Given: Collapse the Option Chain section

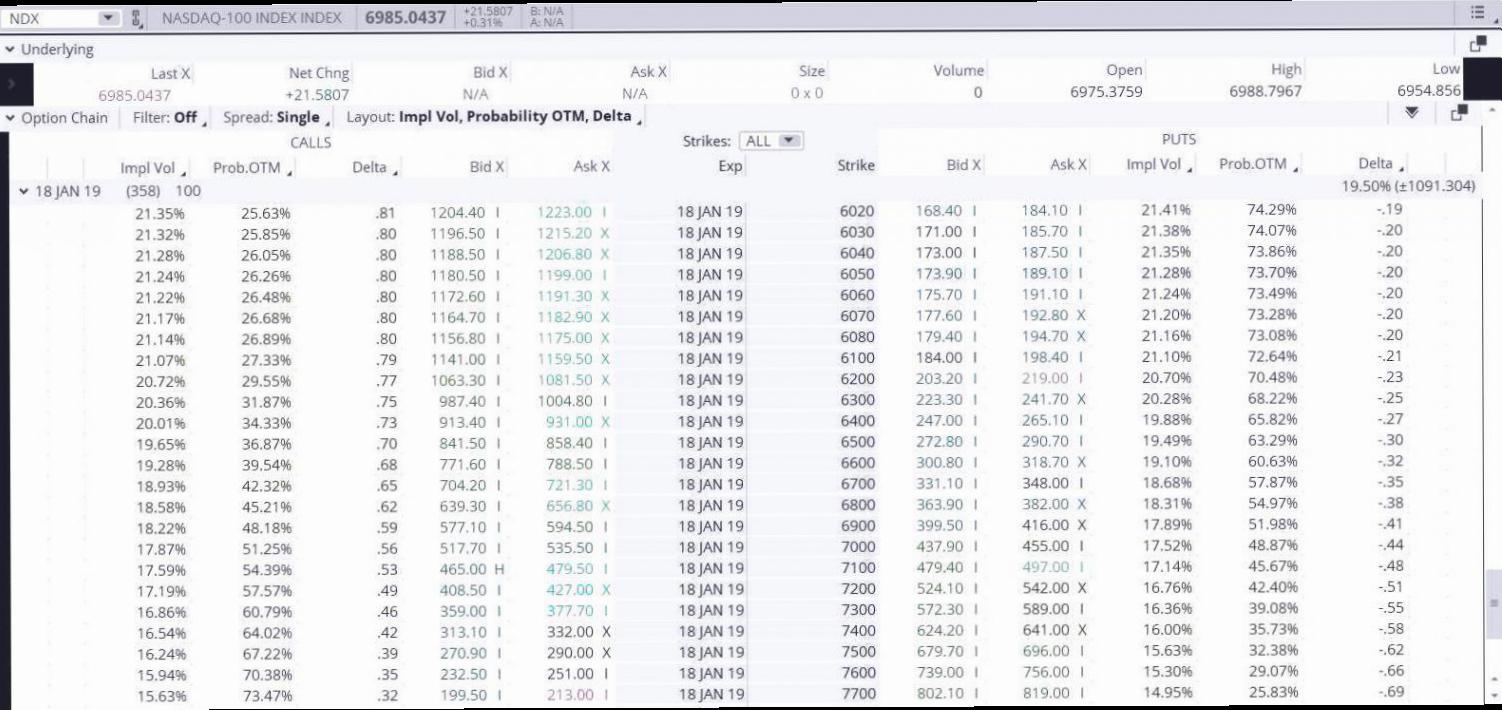Looking at the screenshot, I should pos(10,118).
